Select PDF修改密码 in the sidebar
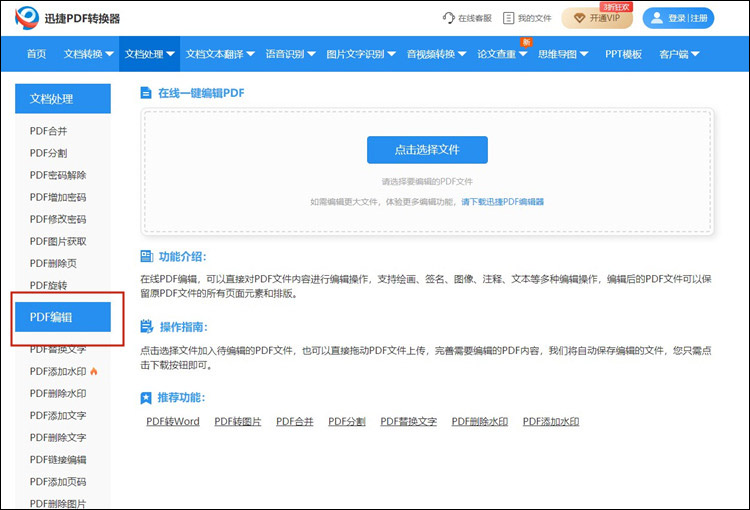 [x=58, y=219]
